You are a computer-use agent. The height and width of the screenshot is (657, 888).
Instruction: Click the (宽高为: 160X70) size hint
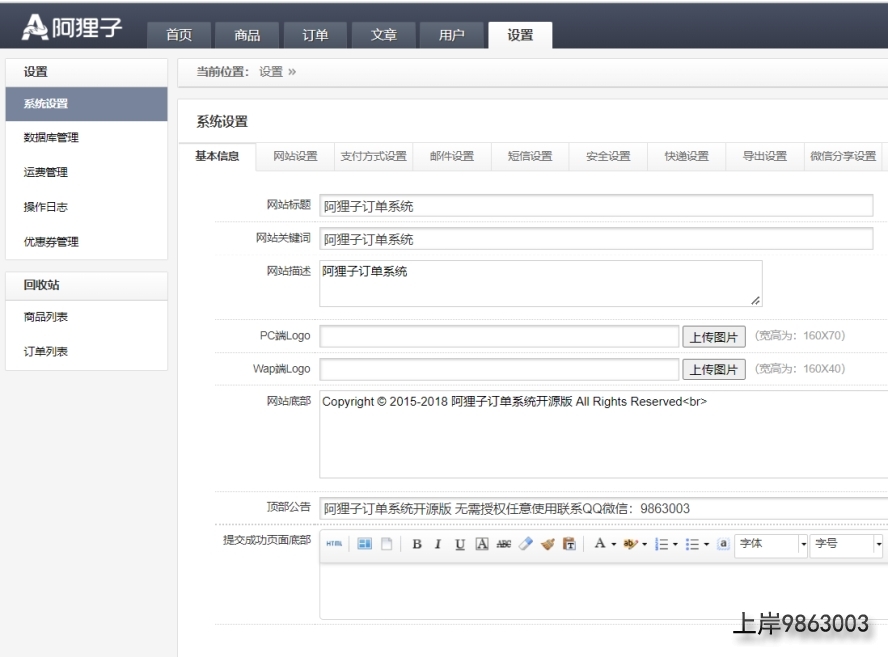800,336
